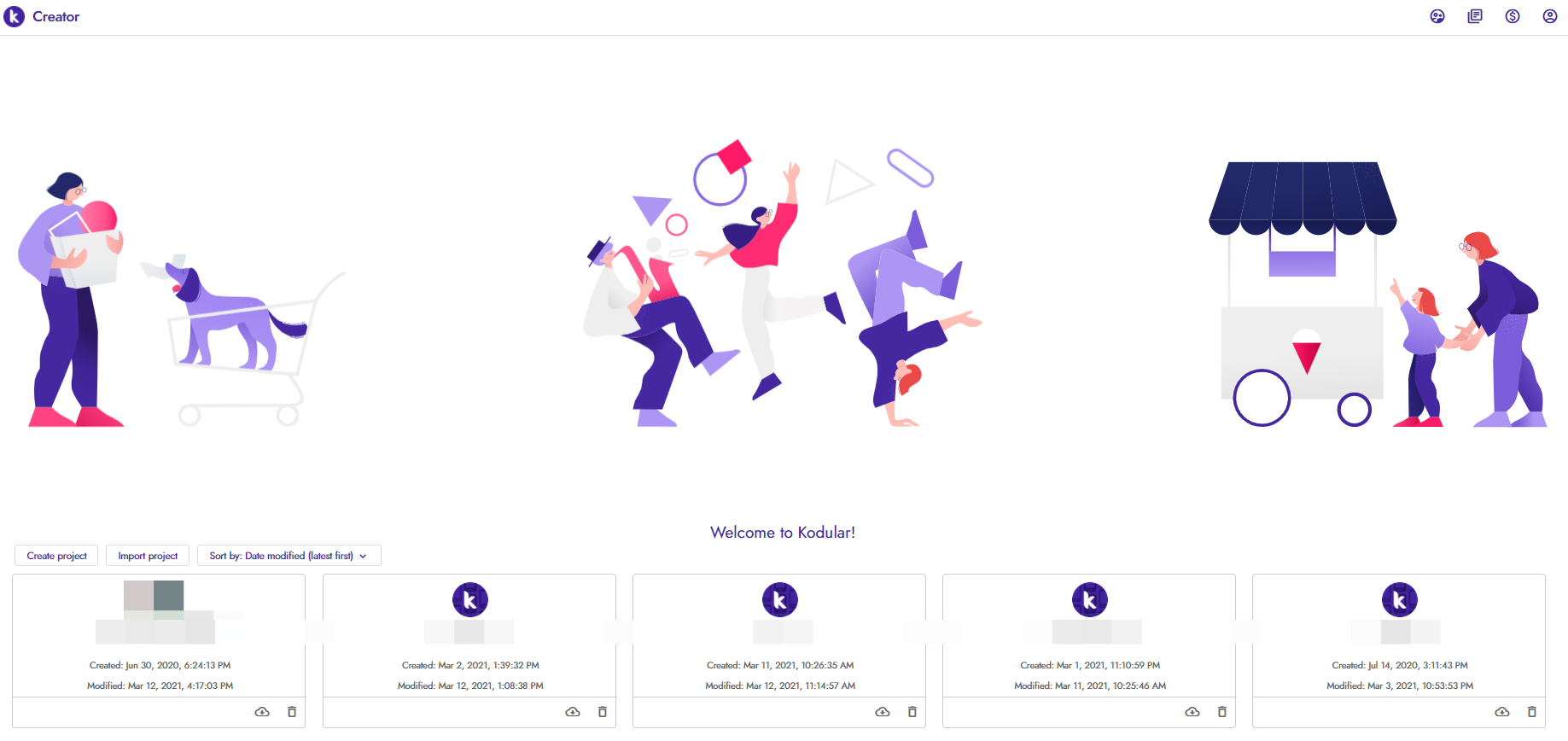Delete the project created Mar 11, 2021
This screenshot has height=741, width=1568.
click(912, 712)
